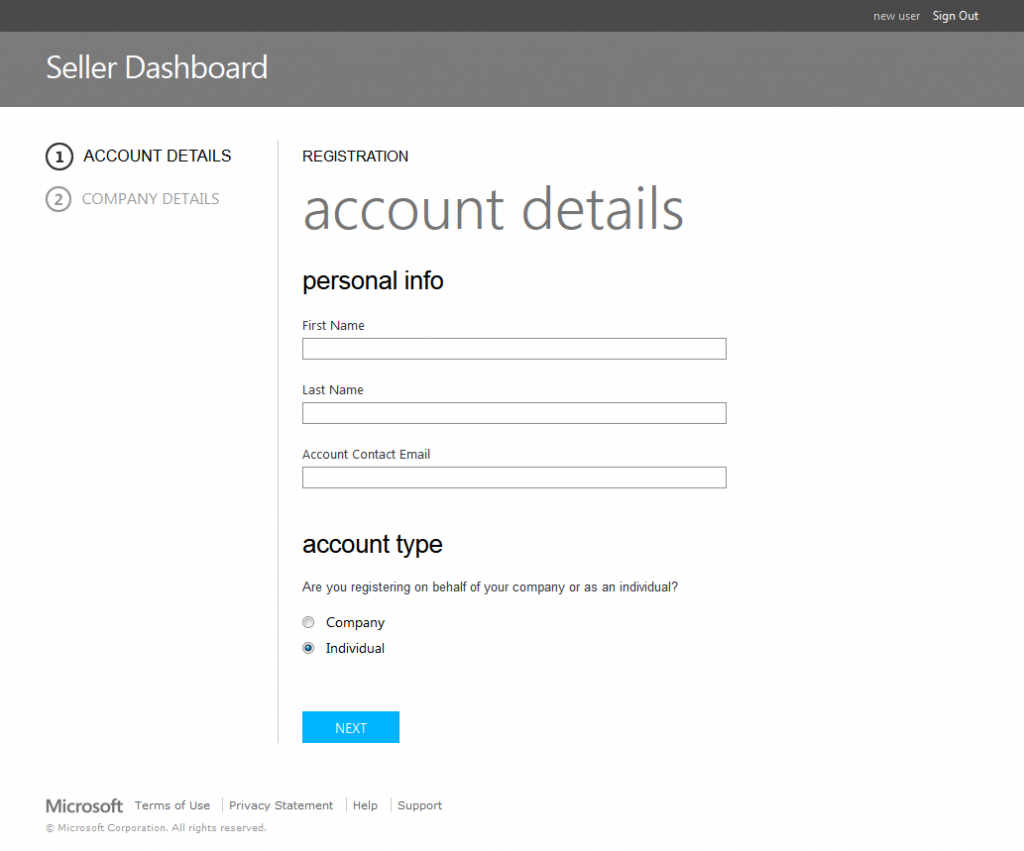Open the Privacy Statement link

[281, 805]
